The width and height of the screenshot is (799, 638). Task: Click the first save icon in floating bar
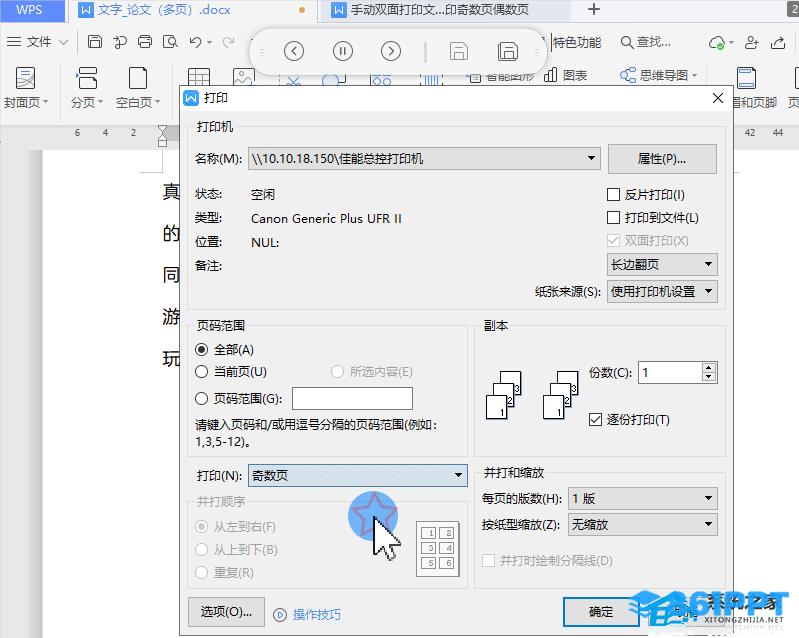[x=459, y=51]
